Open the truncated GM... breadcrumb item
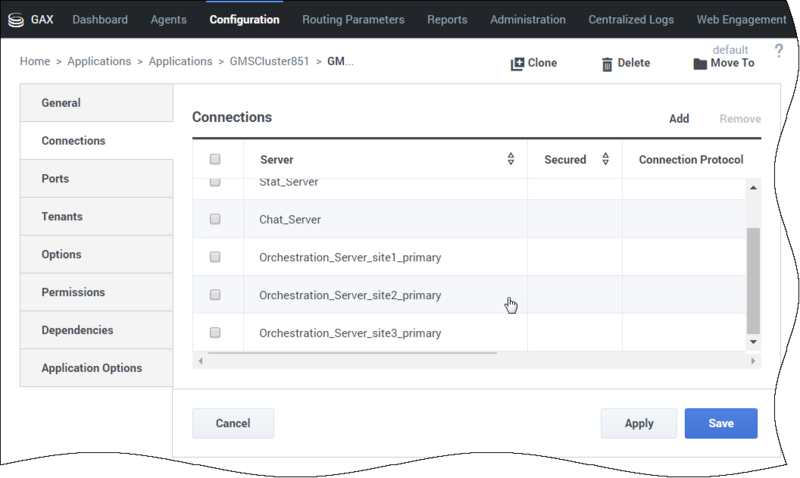Screen dimensions: 800x478 pyautogui.click(x=340, y=61)
